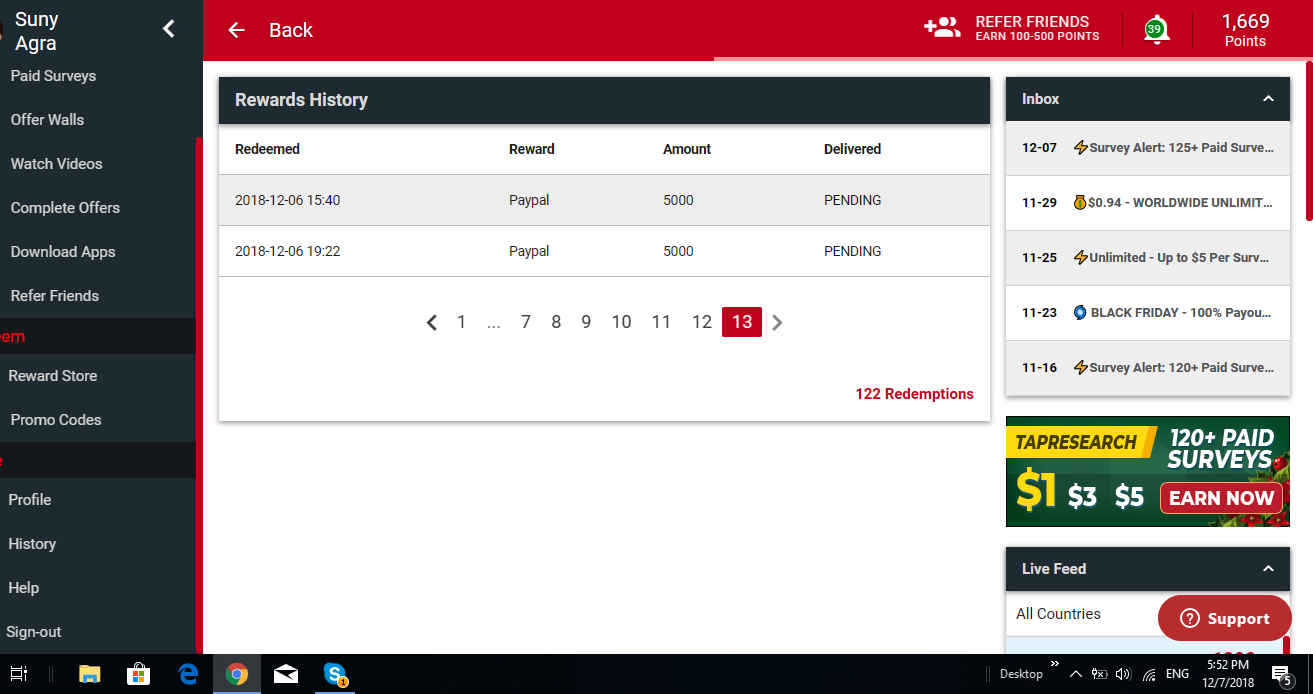This screenshot has width=1313, height=694.
Task: Open Paid Surveys in sidebar
Action: point(53,76)
